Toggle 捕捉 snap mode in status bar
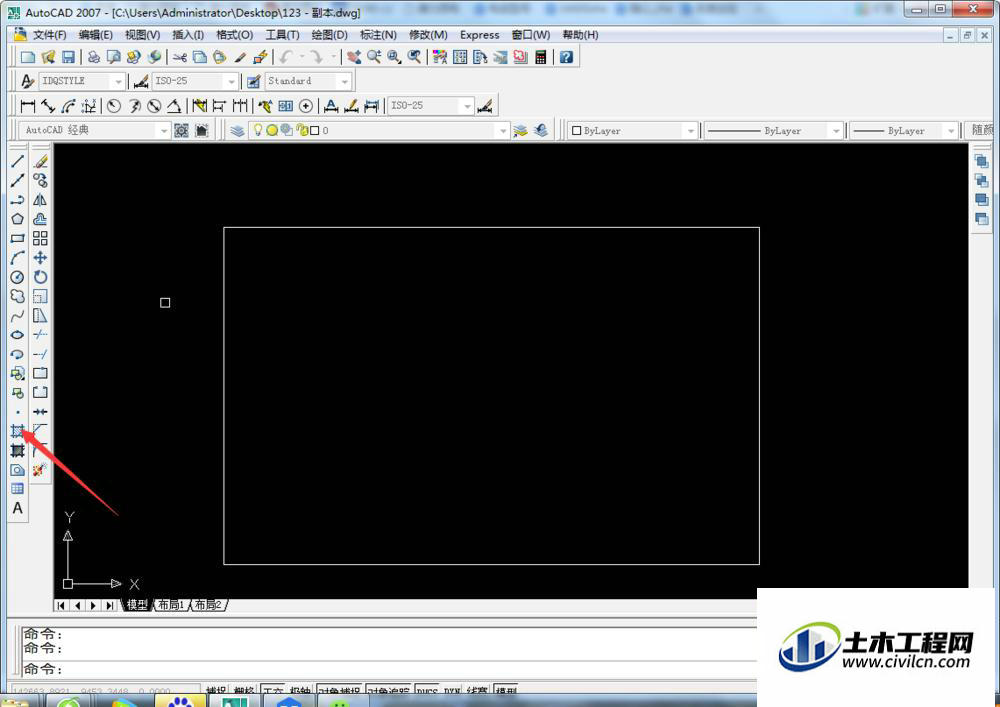Screen dimensions: 1000x707 [216, 691]
